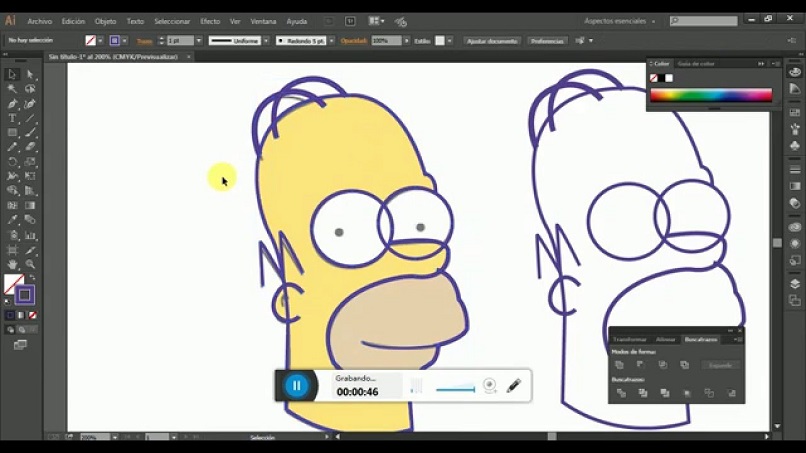806x453 pixels.
Task: Click the Preferencias button
Action: coord(547,41)
